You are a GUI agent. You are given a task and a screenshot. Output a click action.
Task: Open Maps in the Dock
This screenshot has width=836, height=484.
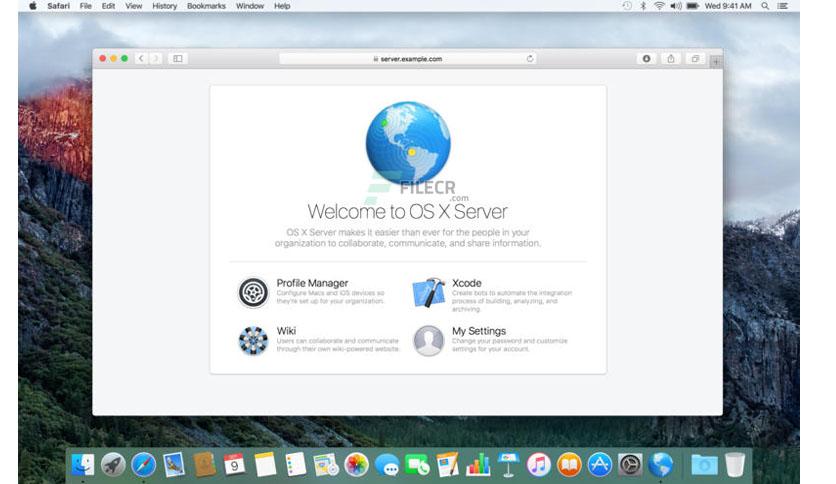[x=326, y=465]
